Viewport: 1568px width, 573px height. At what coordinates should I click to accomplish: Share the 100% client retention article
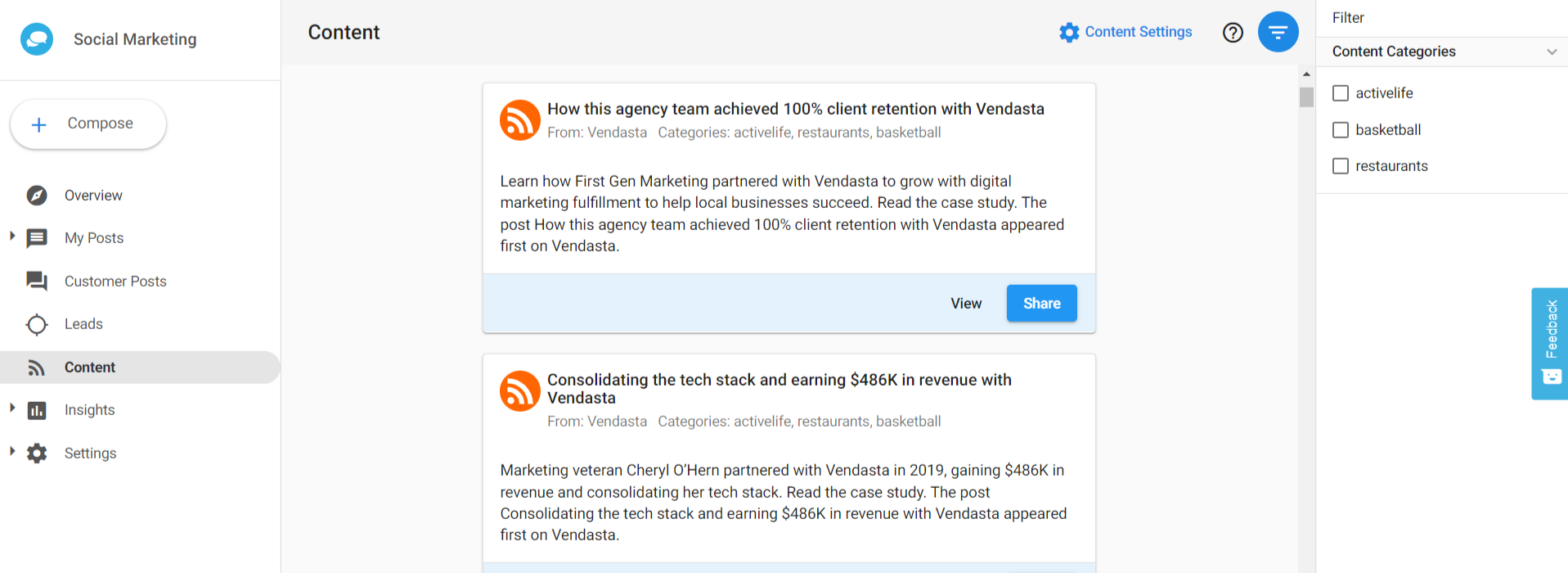(x=1041, y=303)
